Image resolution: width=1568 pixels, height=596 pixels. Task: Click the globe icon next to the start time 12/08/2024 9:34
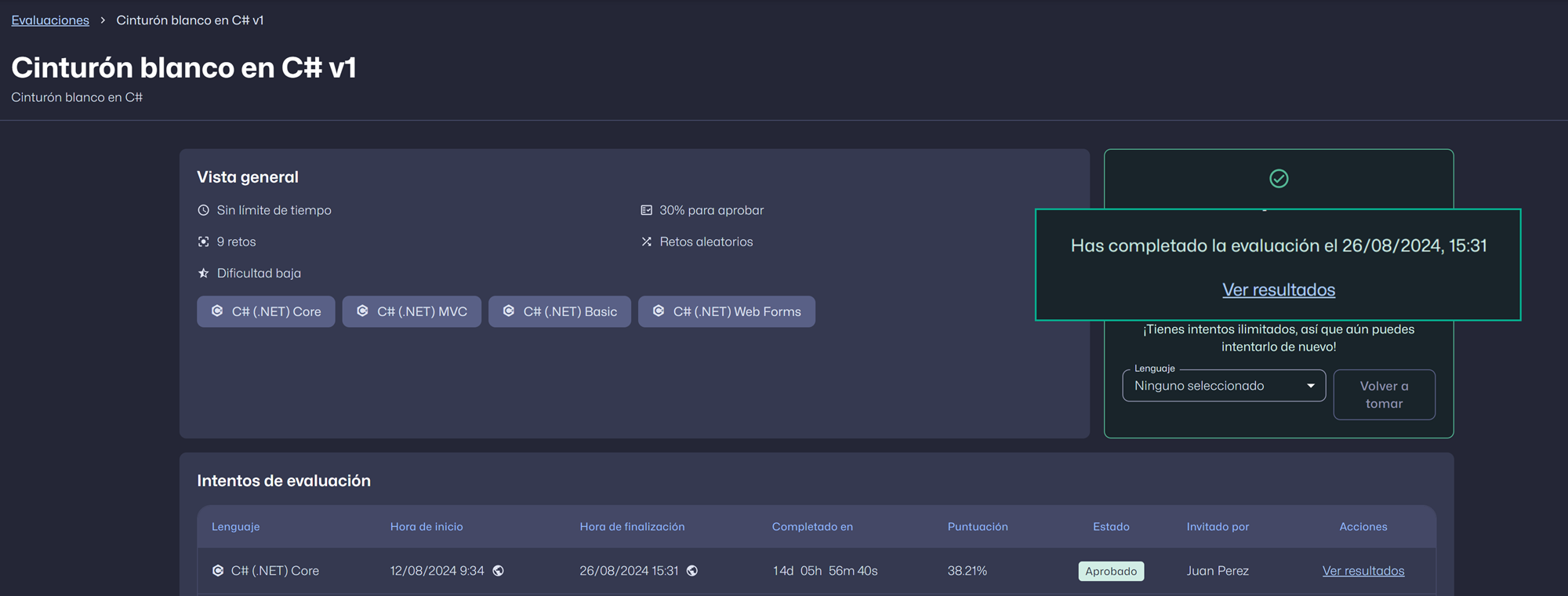[499, 571]
